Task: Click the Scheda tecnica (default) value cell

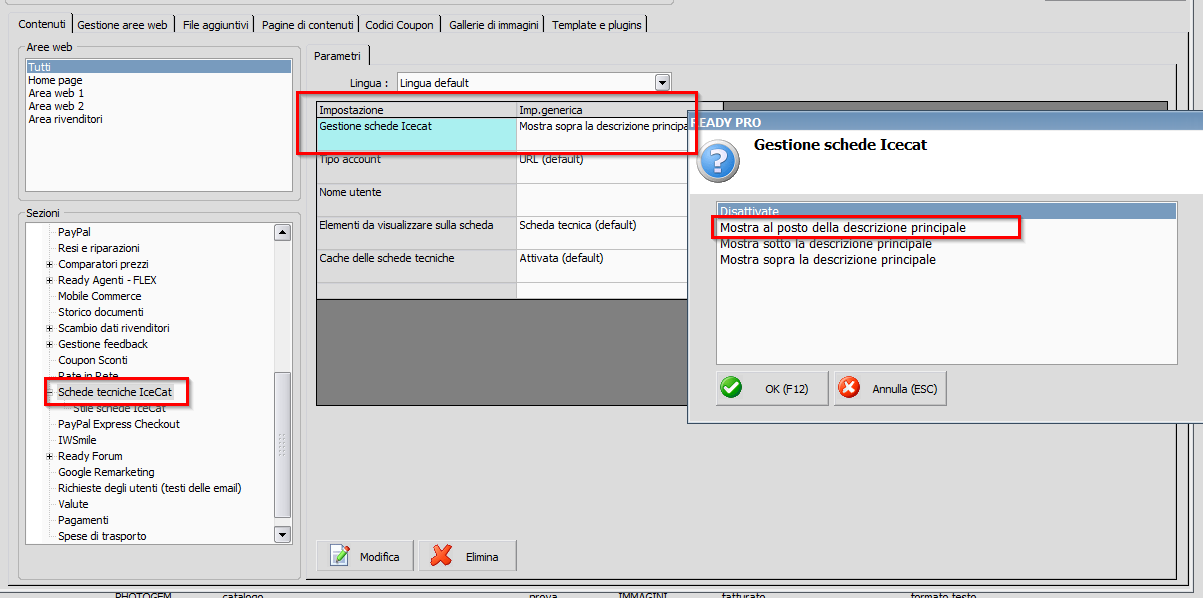Action: coord(602,233)
